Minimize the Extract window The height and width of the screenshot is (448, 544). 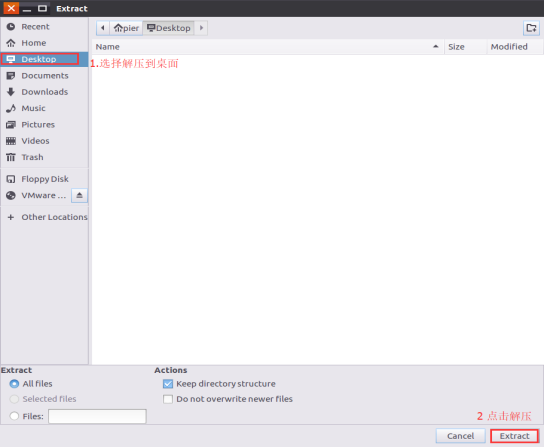point(27,9)
